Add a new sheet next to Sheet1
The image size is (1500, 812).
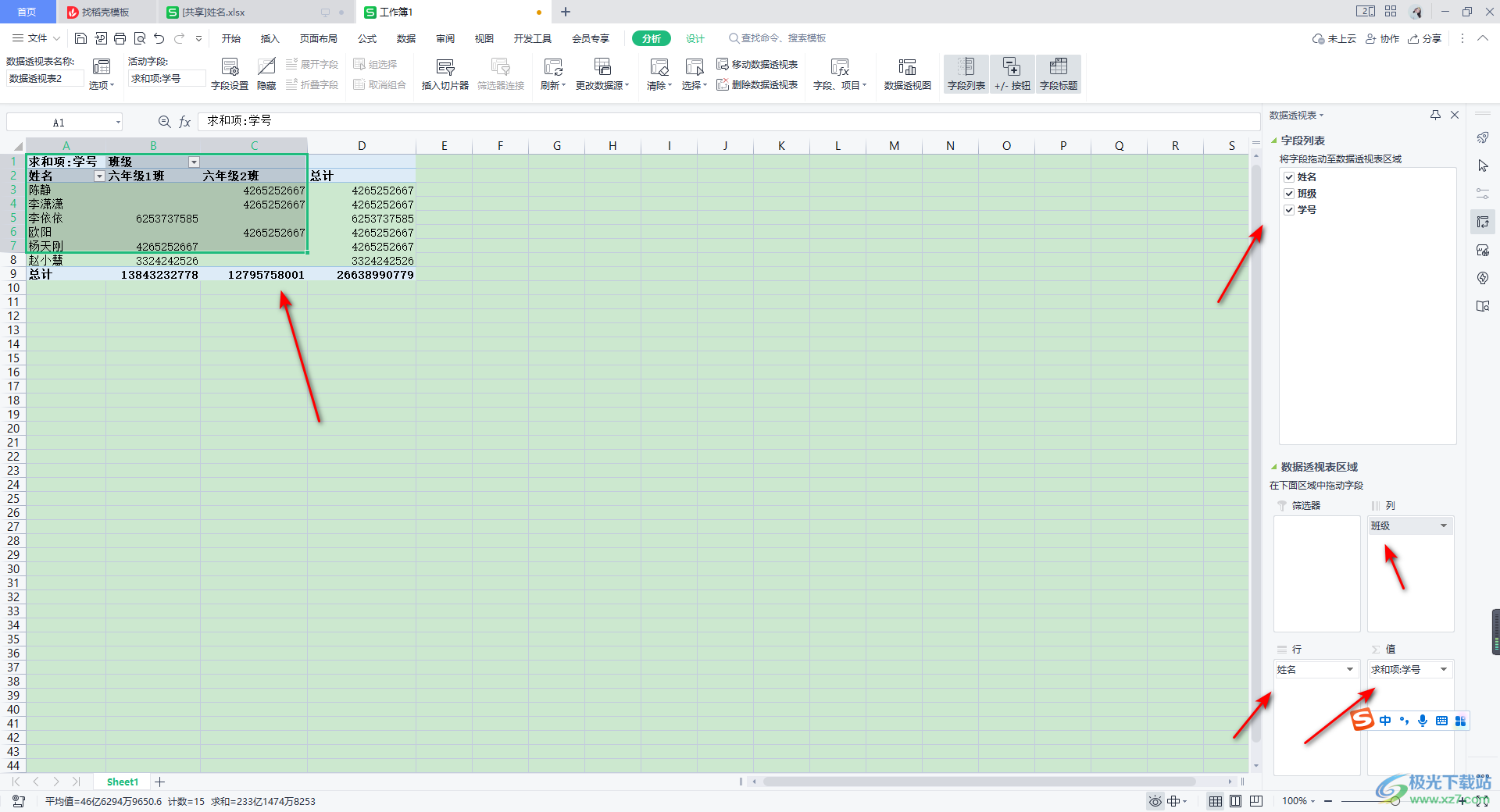click(160, 782)
